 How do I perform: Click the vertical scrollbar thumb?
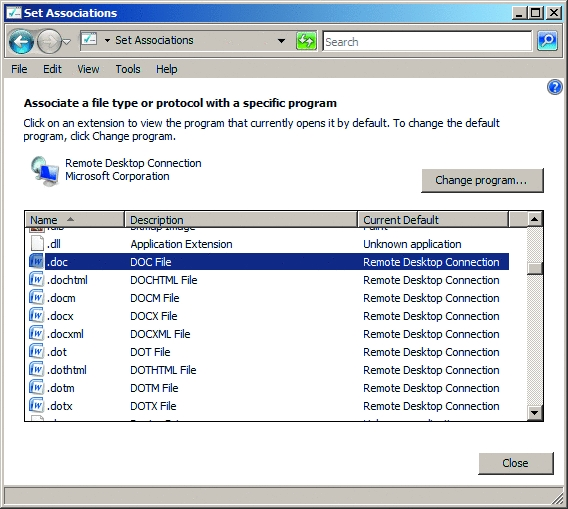click(535, 268)
